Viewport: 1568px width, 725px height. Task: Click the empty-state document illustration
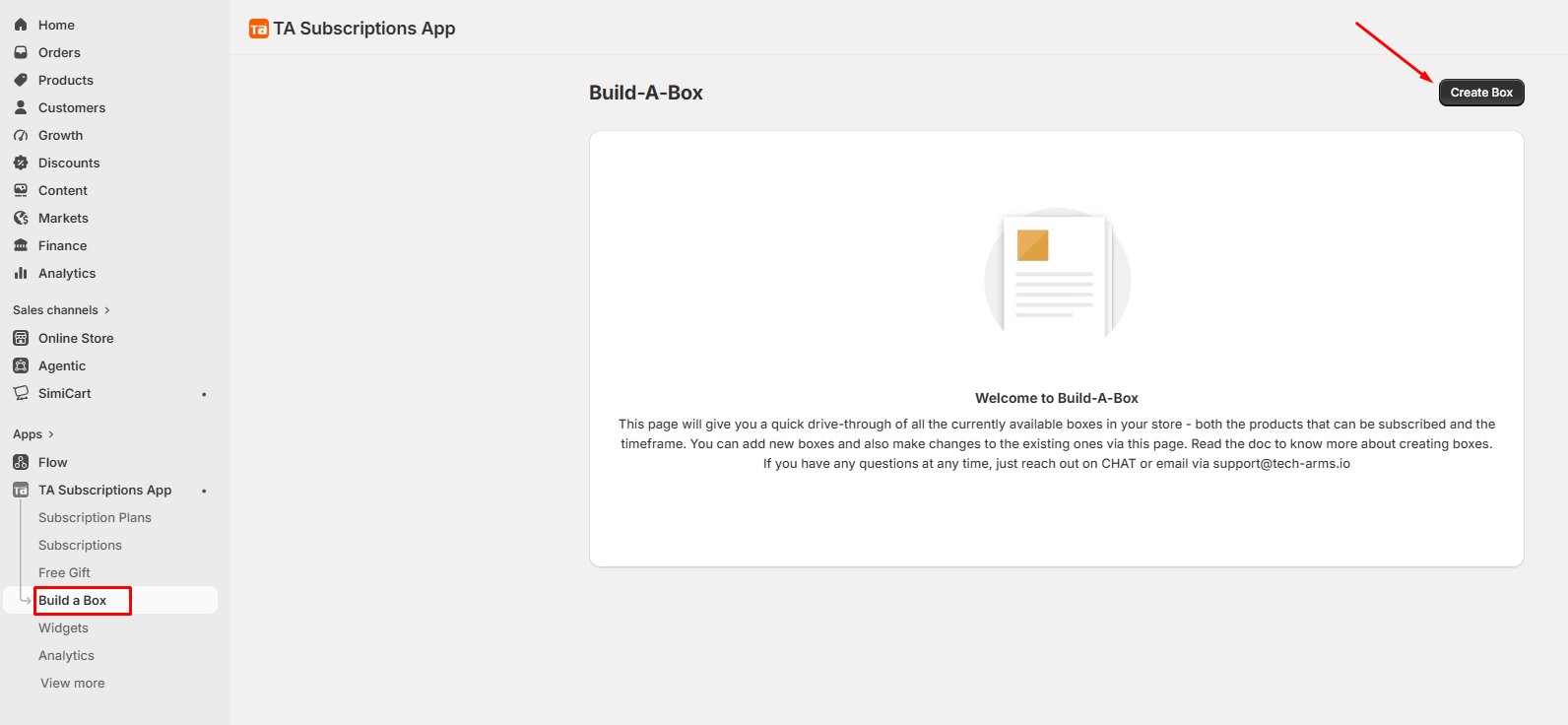pos(1057,274)
